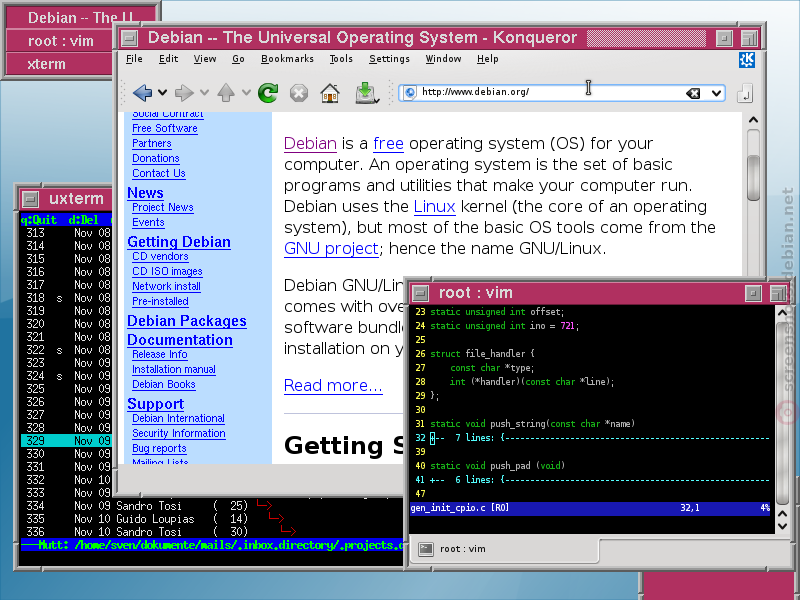
Task: Click the Go button right of the location bar
Action: pos(744,93)
